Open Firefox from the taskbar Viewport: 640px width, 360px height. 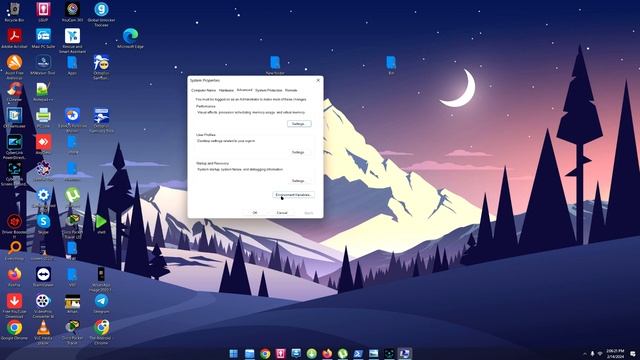coord(327,353)
